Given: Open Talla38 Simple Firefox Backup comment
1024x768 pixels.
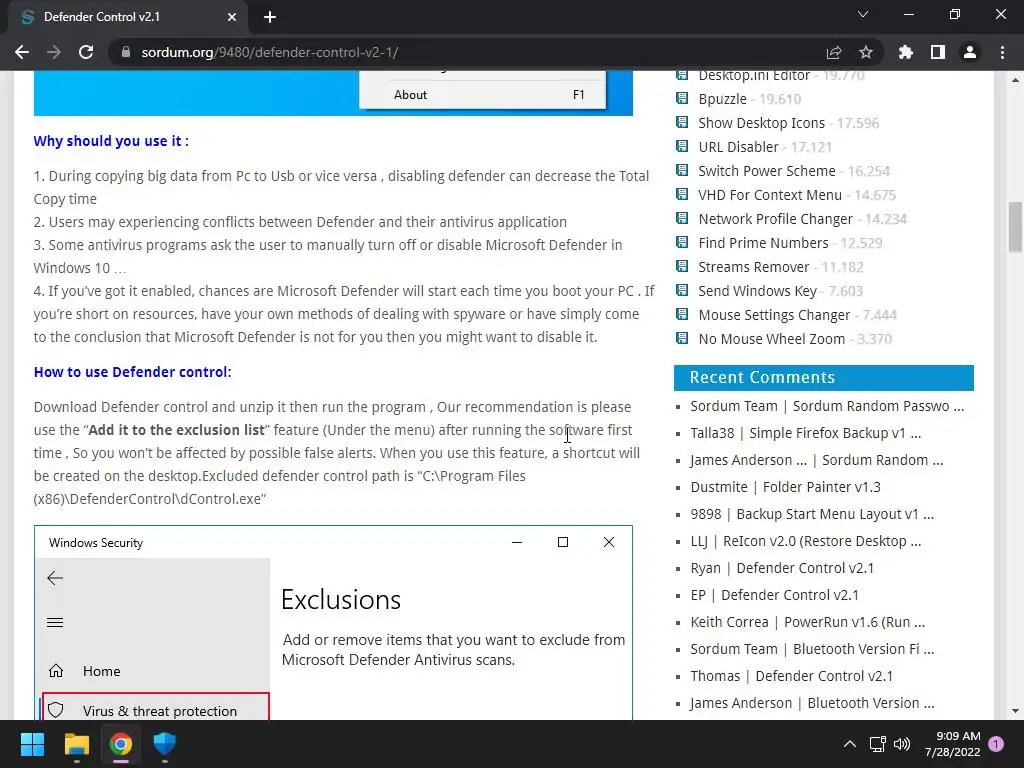Looking at the screenshot, I should [x=805, y=433].
